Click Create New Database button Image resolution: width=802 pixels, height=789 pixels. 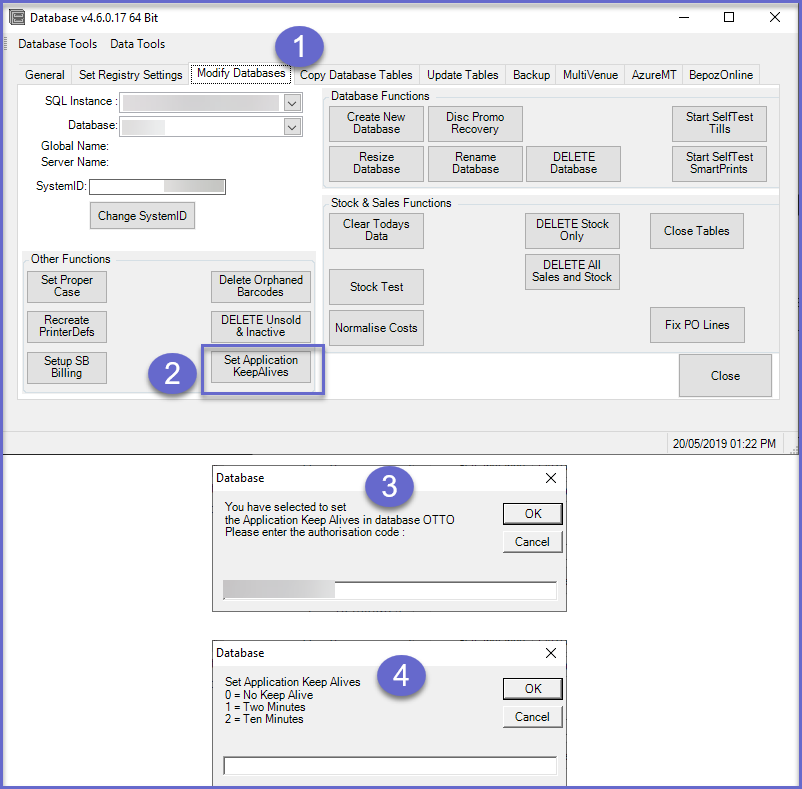click(x=376, y=123)
